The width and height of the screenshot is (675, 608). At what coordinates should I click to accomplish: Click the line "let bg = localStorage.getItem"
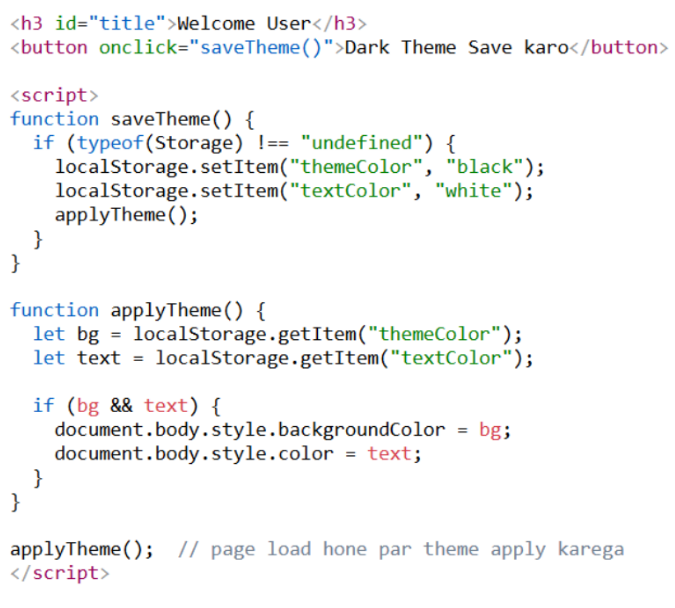click(x=278, y=335)
